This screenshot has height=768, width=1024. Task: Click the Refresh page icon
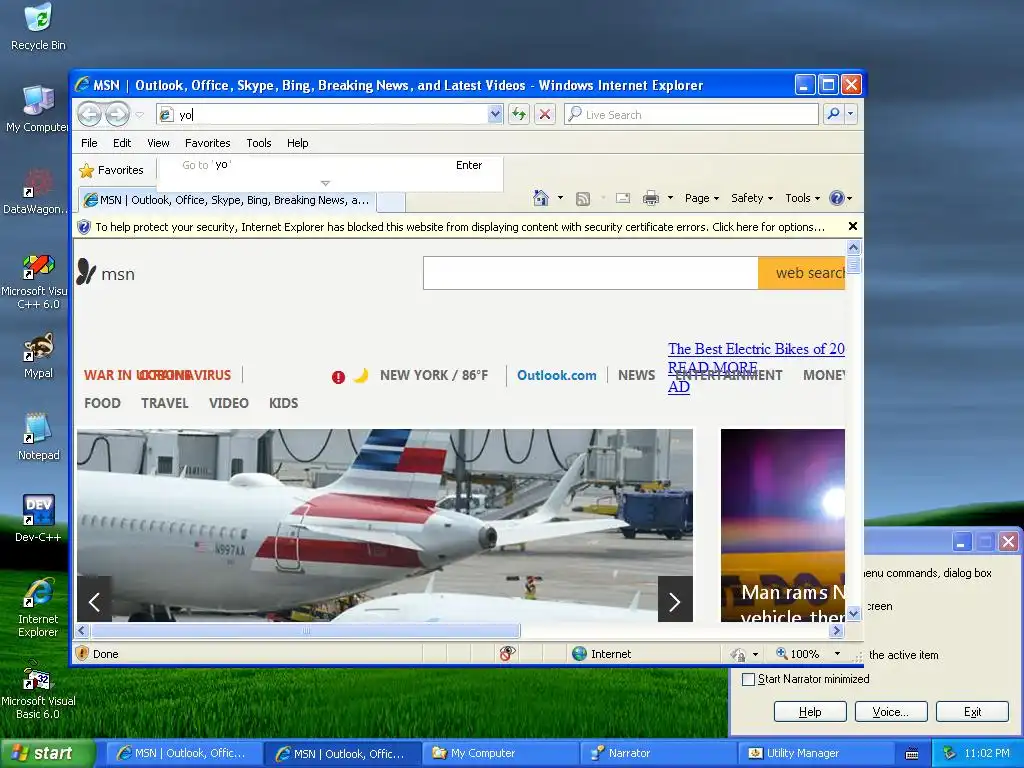pos(519,114)
